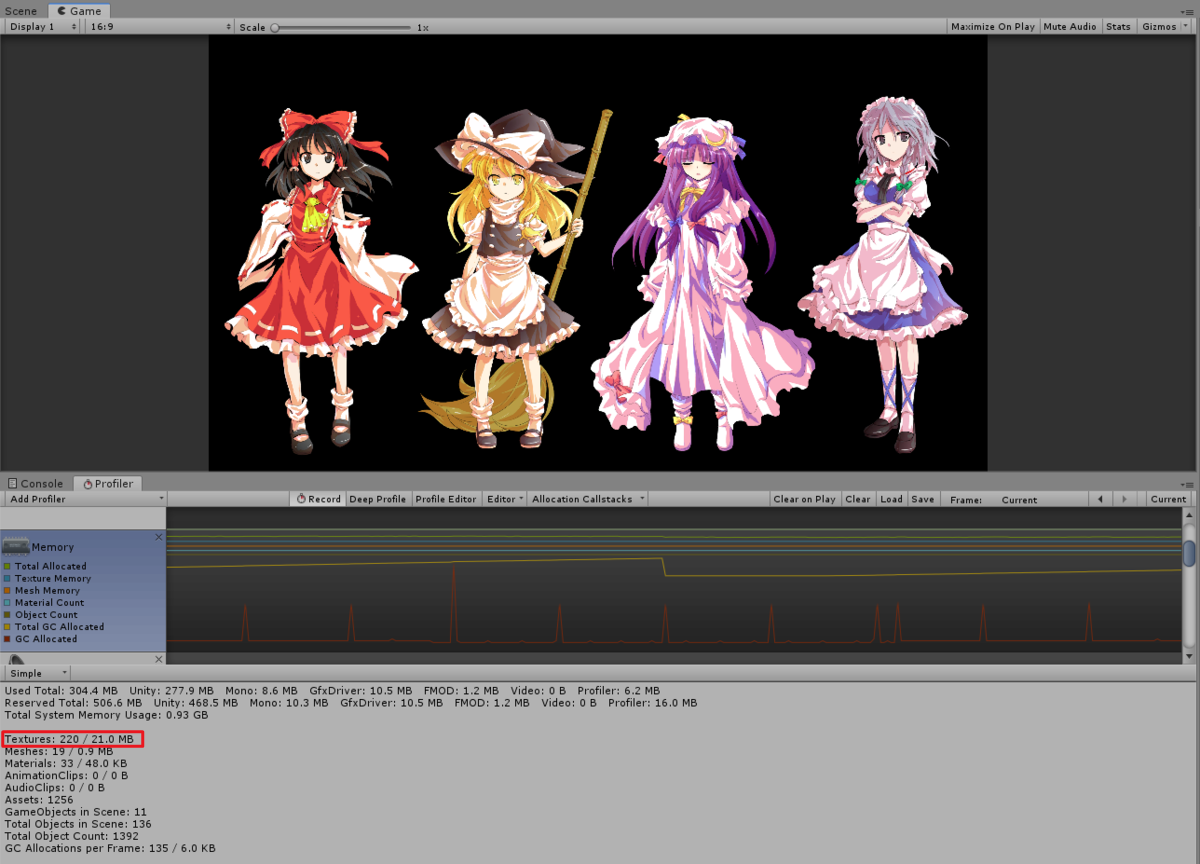The width and height of the screenshot is (1200, 864).
Task: Open the Console tab
Action: 36,483
